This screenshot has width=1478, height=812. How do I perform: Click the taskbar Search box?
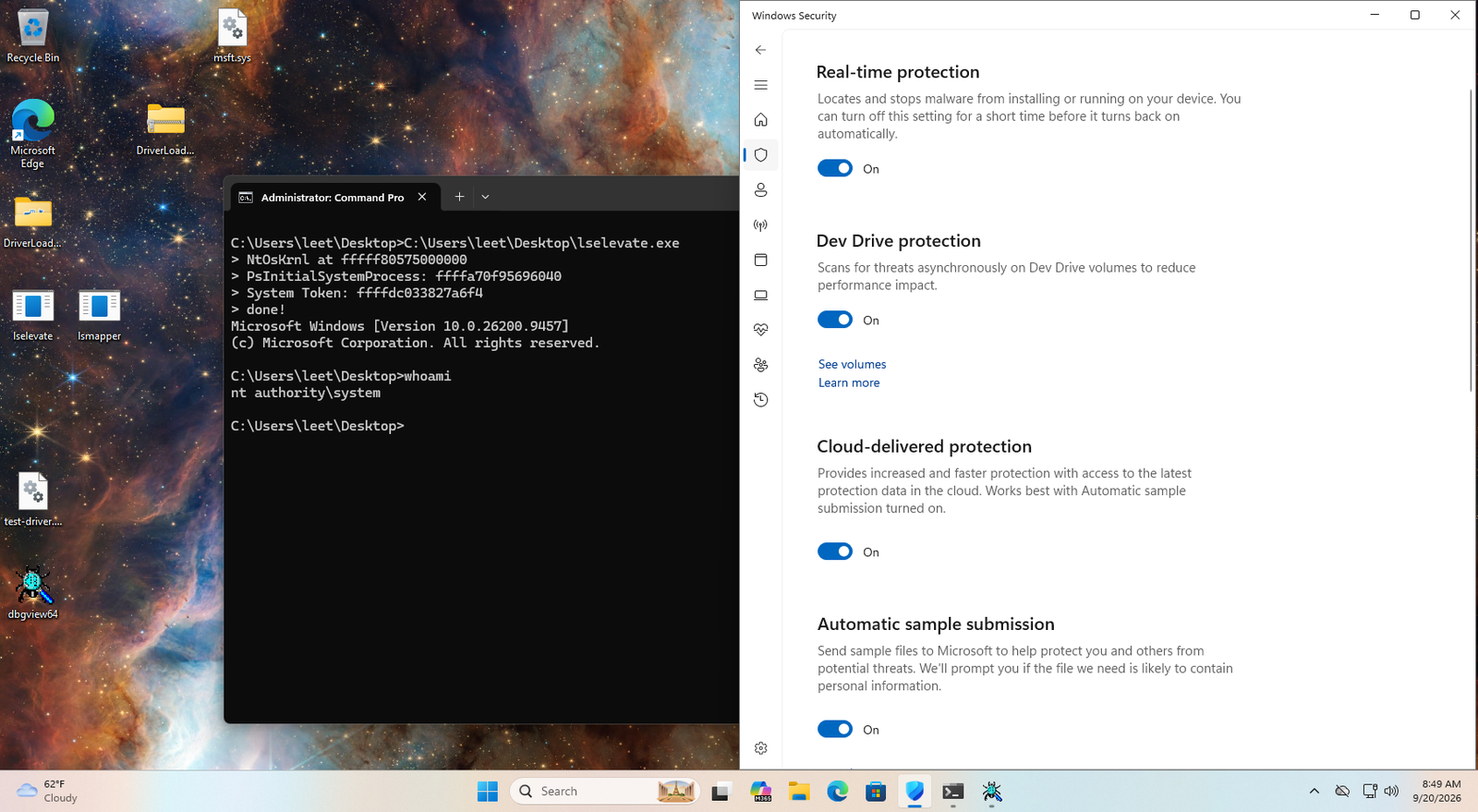(x=605, y=791)
